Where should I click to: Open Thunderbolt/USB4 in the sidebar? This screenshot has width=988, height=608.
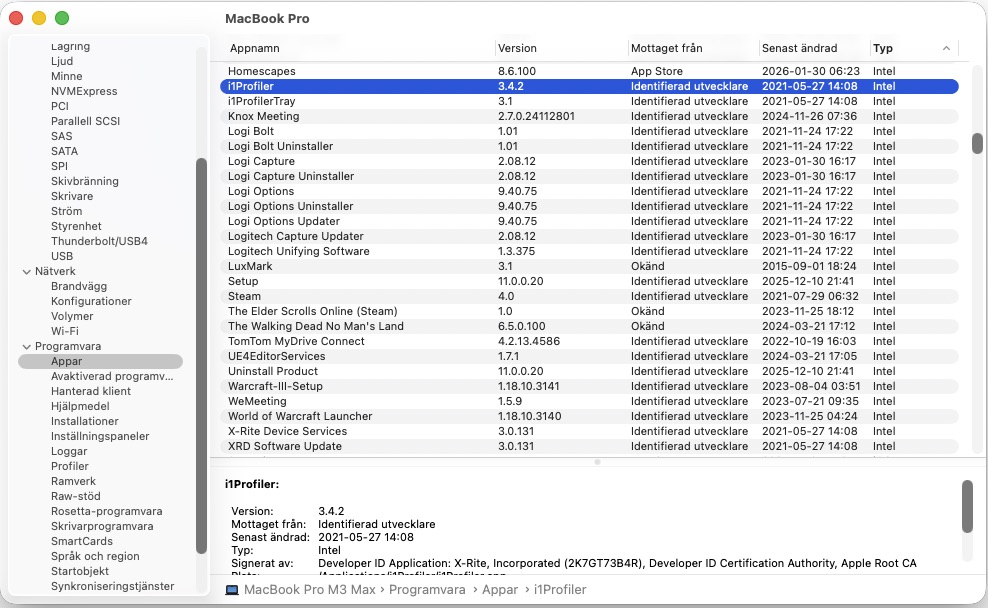point(99,241)
